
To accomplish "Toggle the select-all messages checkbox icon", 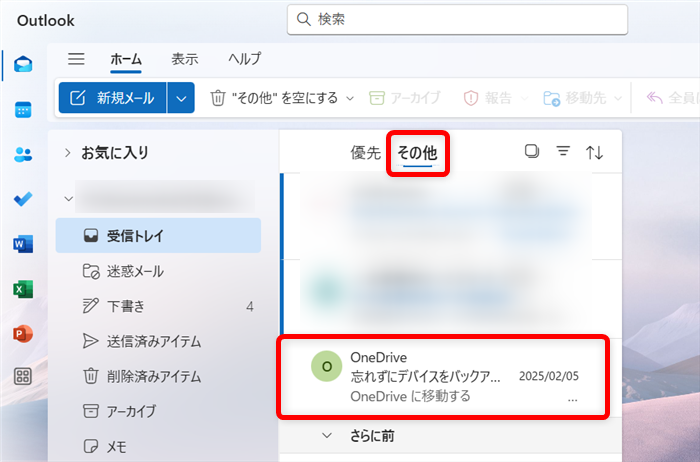I will 532,152.
